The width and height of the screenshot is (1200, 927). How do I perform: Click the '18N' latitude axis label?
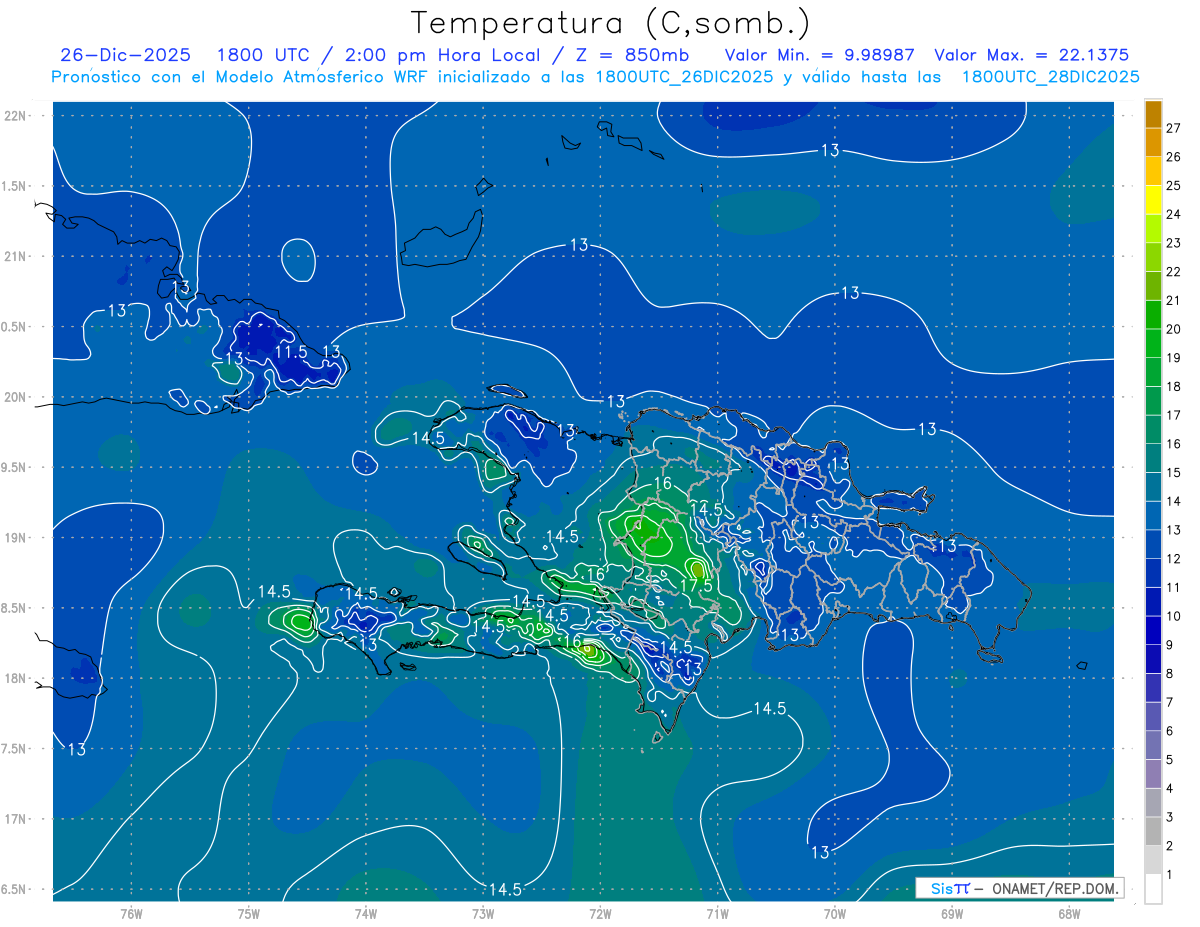click(x=17, y=678)
